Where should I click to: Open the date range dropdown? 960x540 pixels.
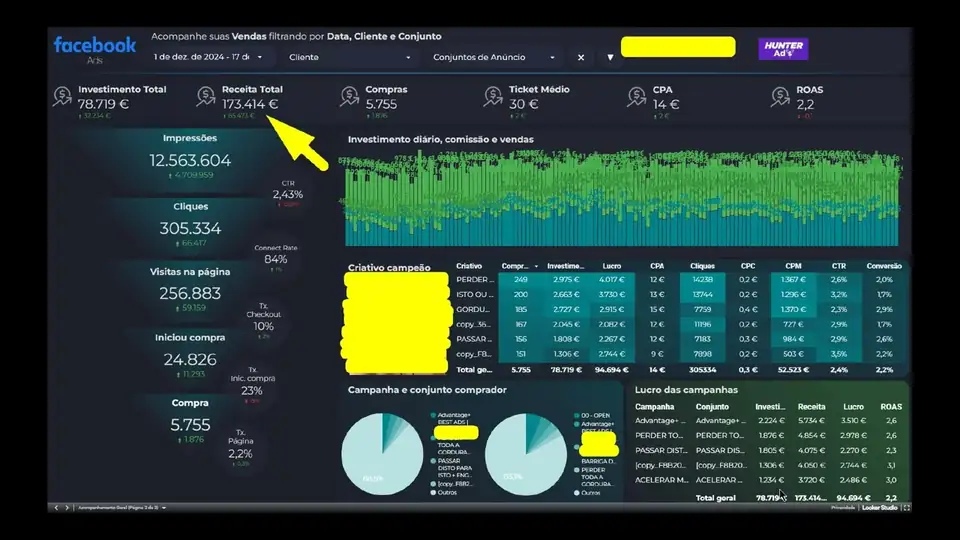click(x=208, y=57)
